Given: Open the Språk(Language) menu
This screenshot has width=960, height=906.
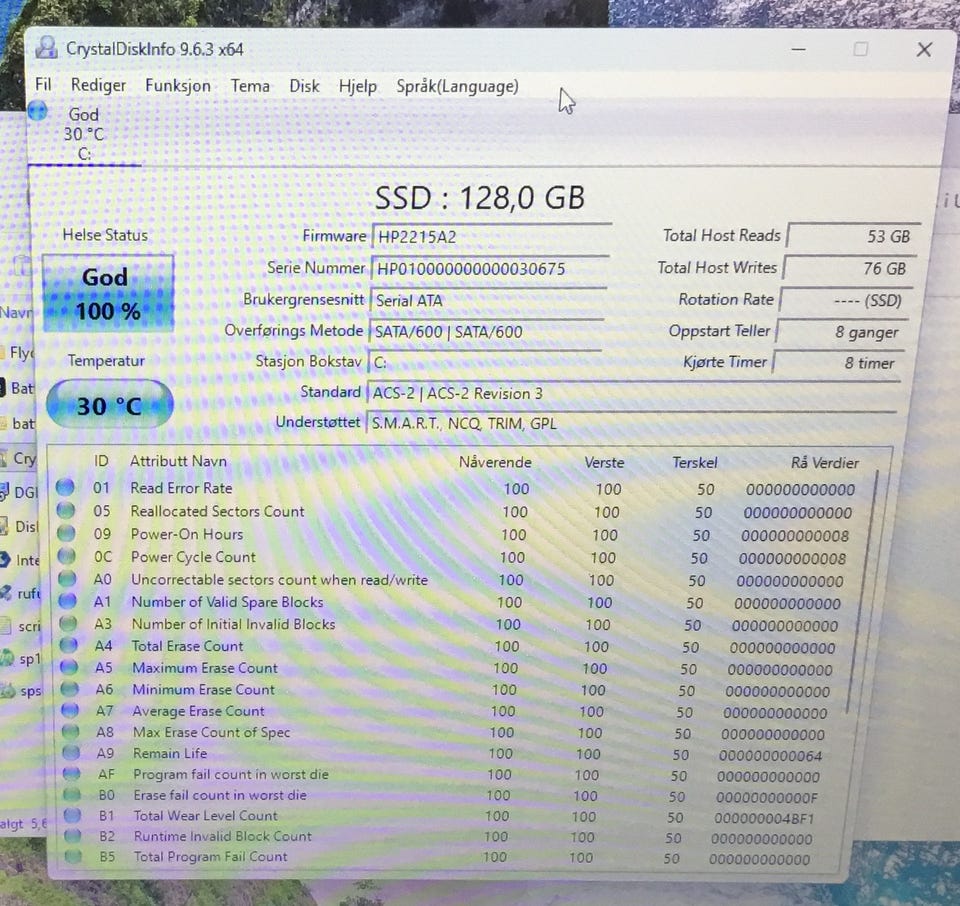Looking at the screenshot, I should (x=457, y=86).
